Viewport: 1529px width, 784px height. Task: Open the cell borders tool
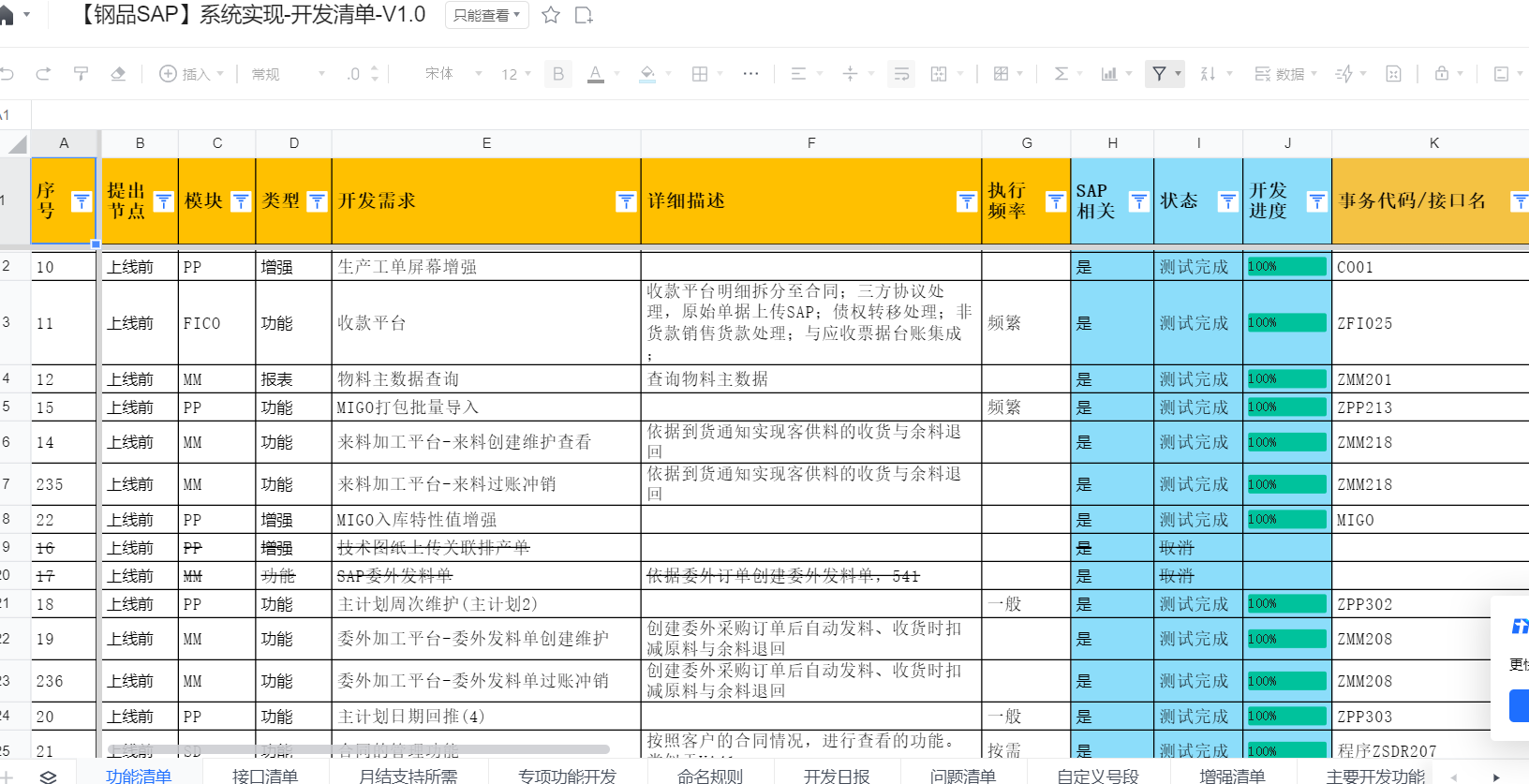(700, 74)
